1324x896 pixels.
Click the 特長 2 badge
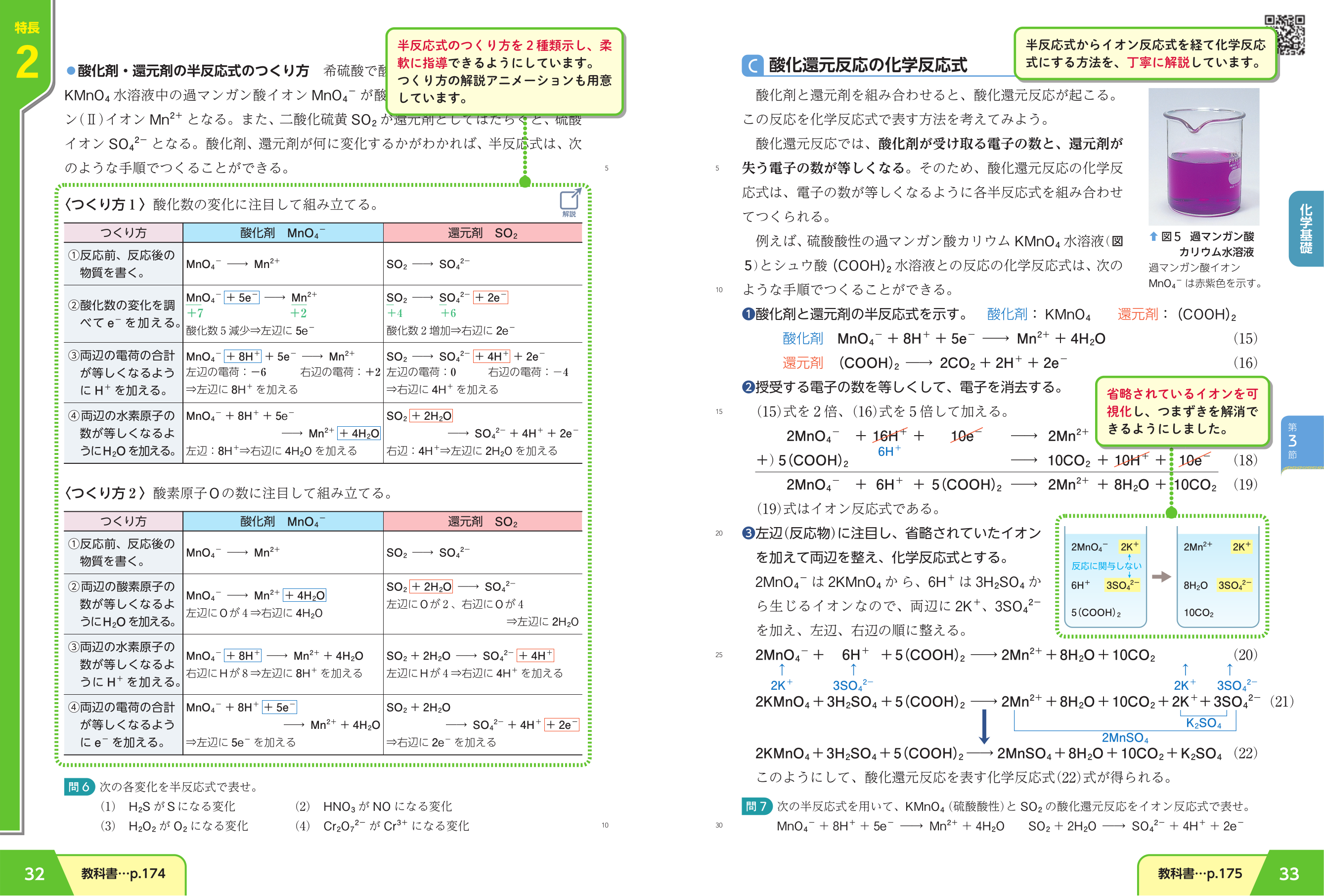[x=27, y=51]
